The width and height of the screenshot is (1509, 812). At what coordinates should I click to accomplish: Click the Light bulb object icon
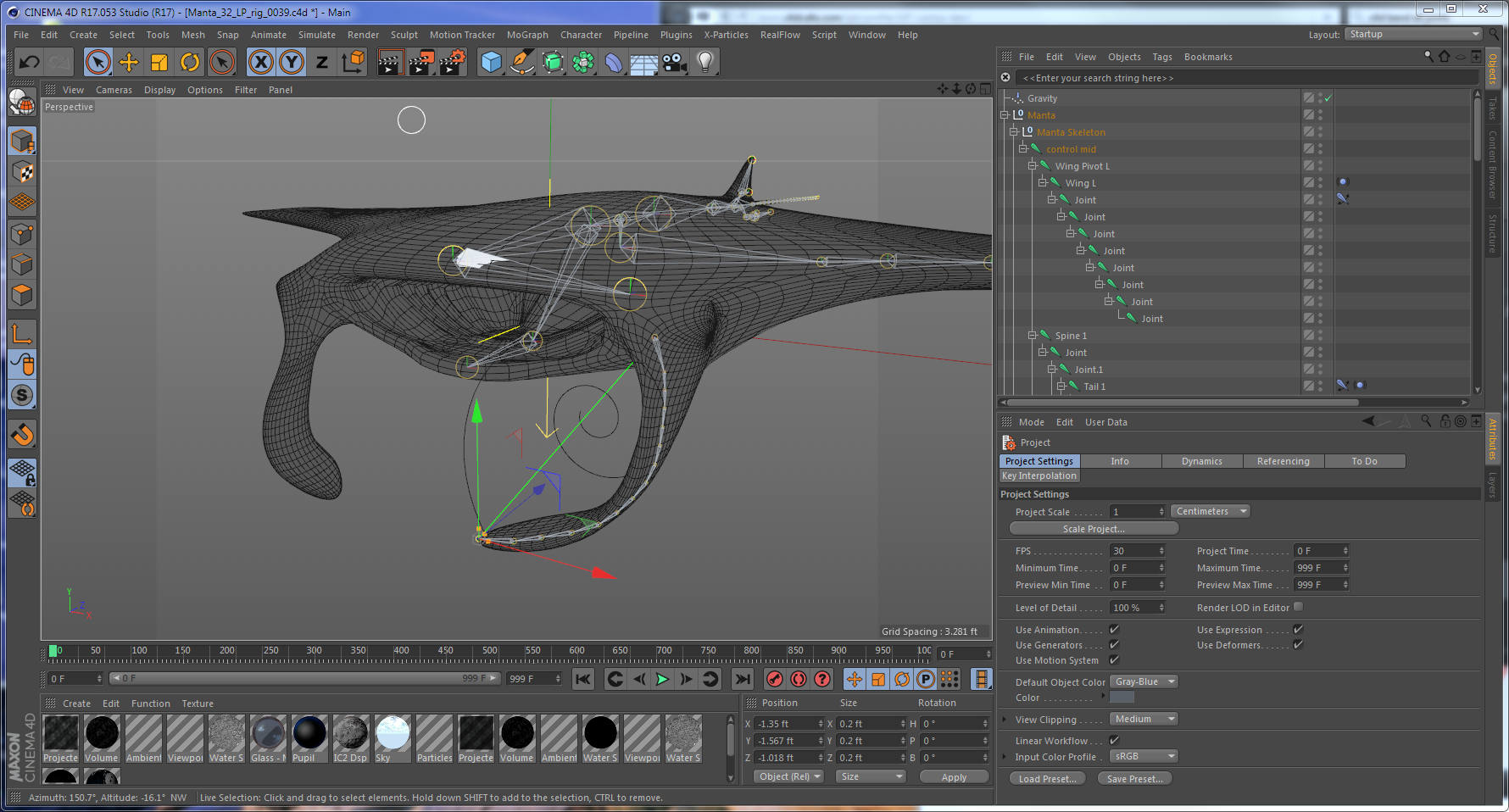click(705, 62)
